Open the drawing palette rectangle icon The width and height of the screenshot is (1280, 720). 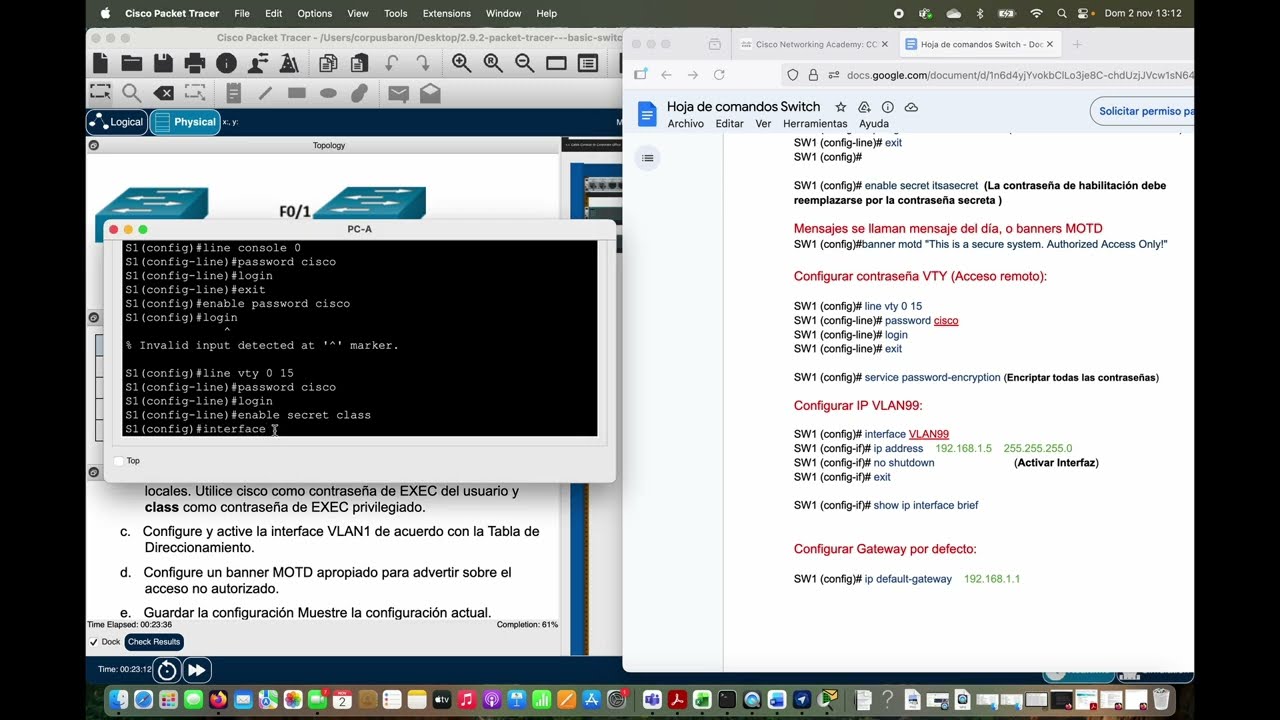(x=556, y=63)
